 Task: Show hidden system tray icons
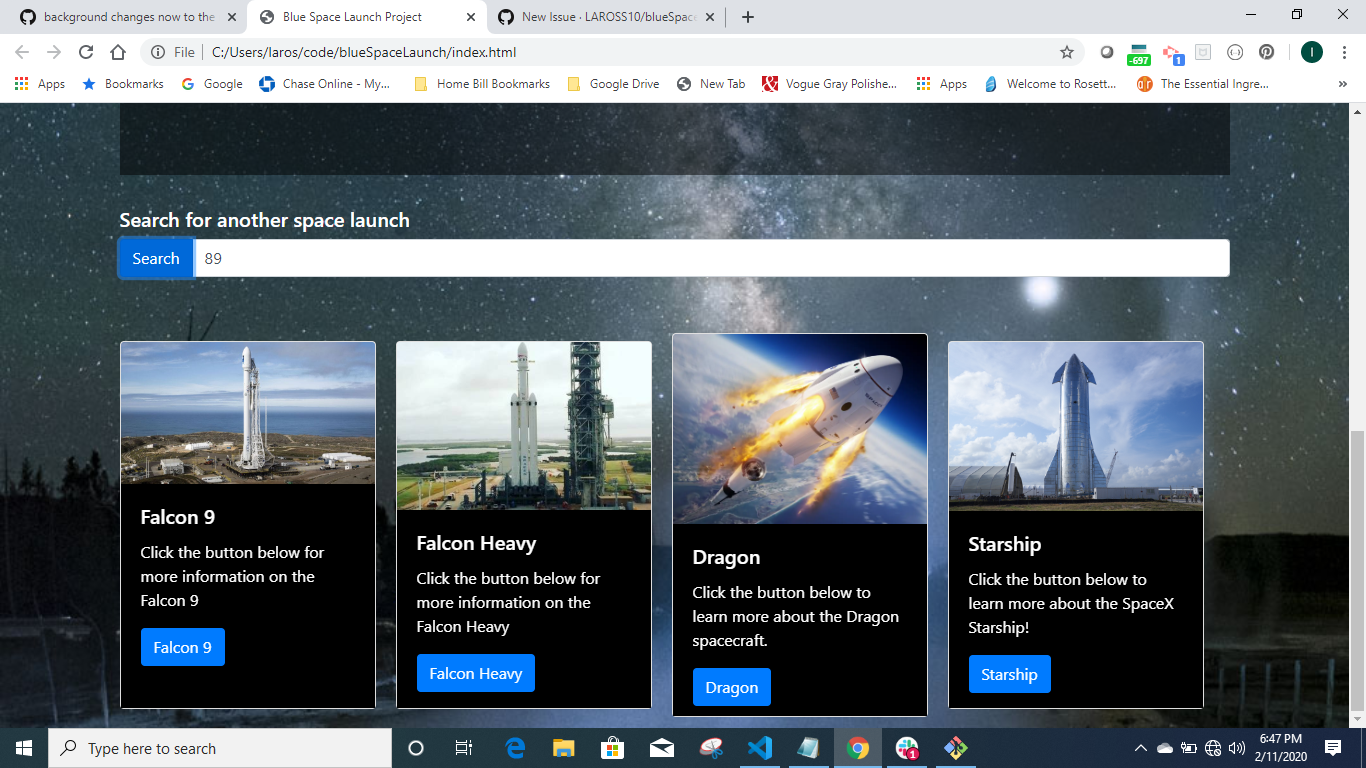click(x=1141, y=748)
